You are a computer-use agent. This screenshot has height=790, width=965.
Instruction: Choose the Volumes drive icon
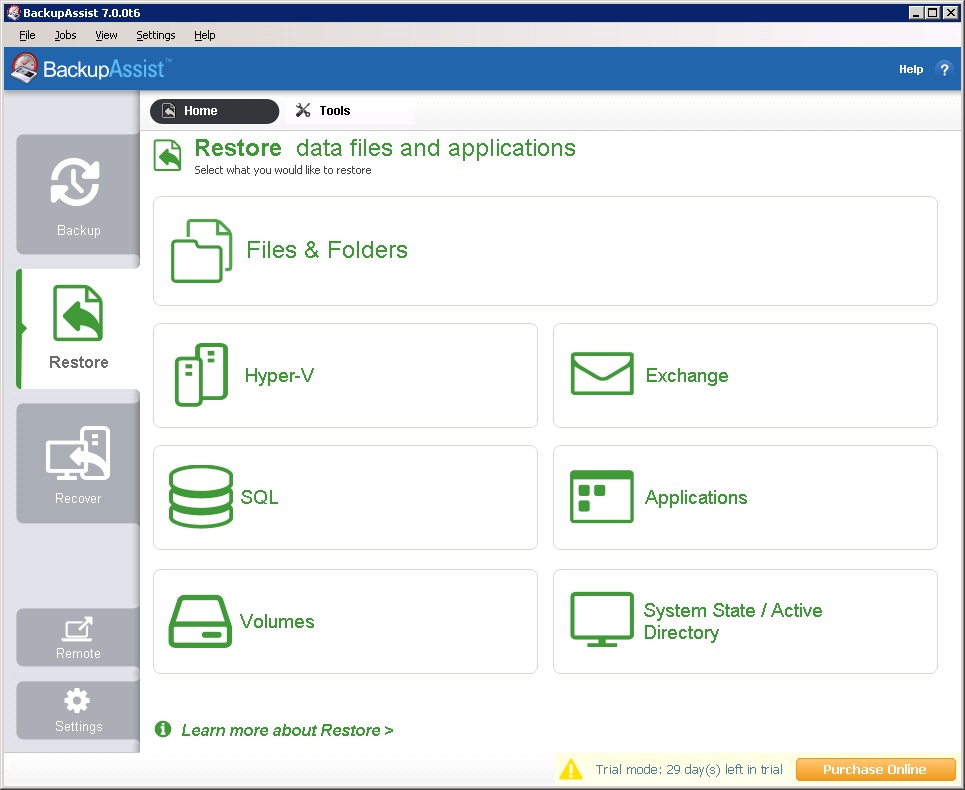201,621
